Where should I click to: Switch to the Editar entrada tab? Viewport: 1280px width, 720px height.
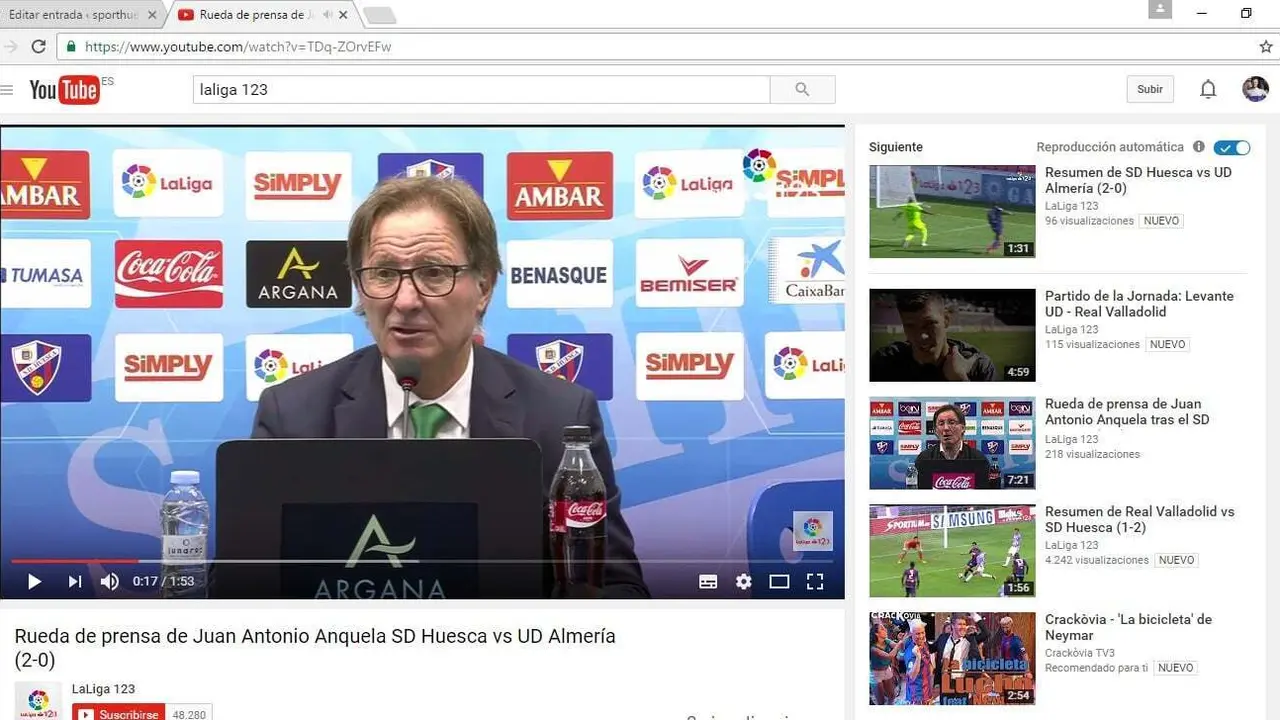73,15
